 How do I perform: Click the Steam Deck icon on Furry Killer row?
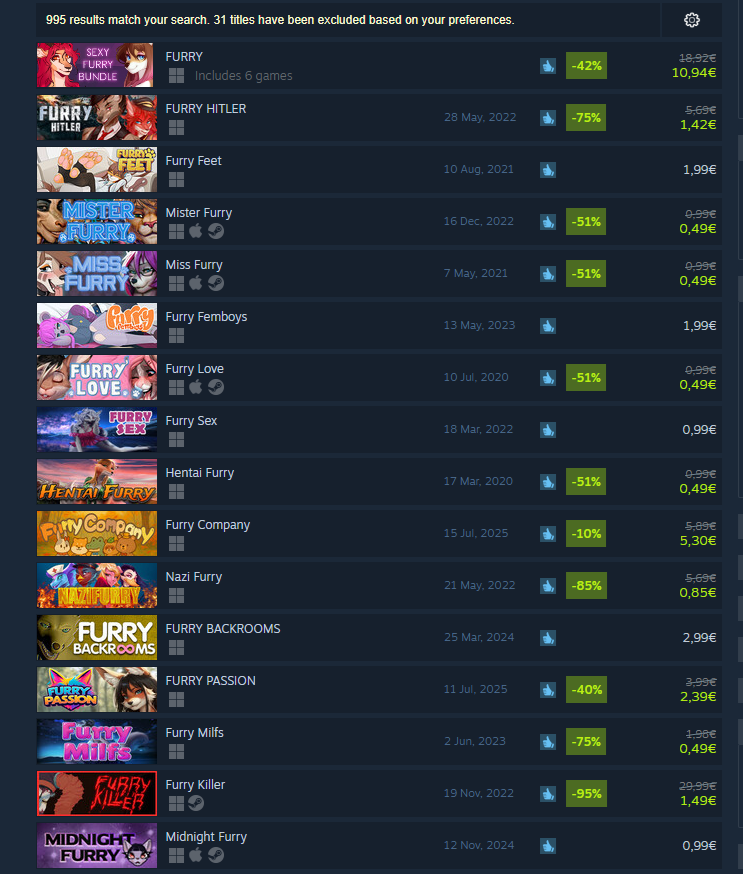[x=196, y=803]
